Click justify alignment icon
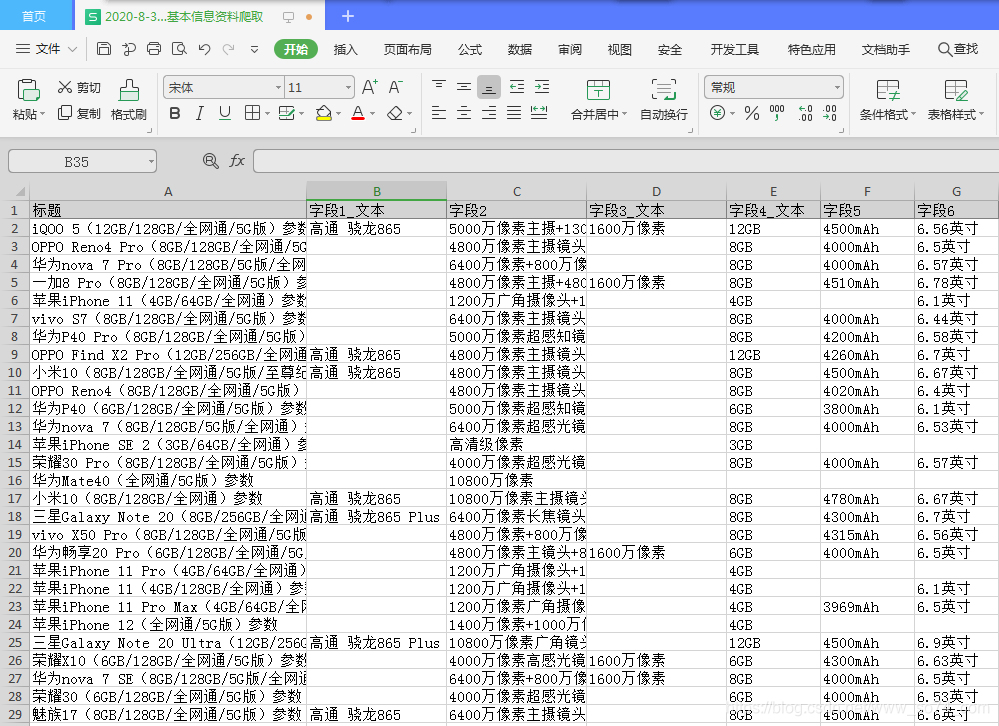The width and height of the screenshot is (999, 726). [514, 113]
